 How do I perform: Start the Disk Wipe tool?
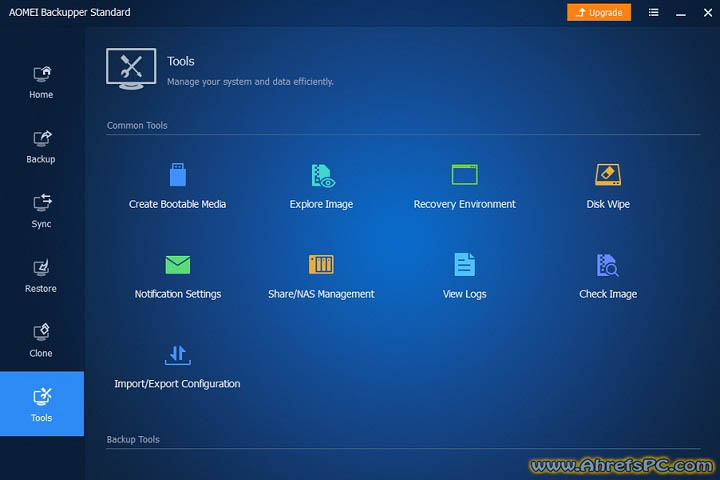point(608,186)
